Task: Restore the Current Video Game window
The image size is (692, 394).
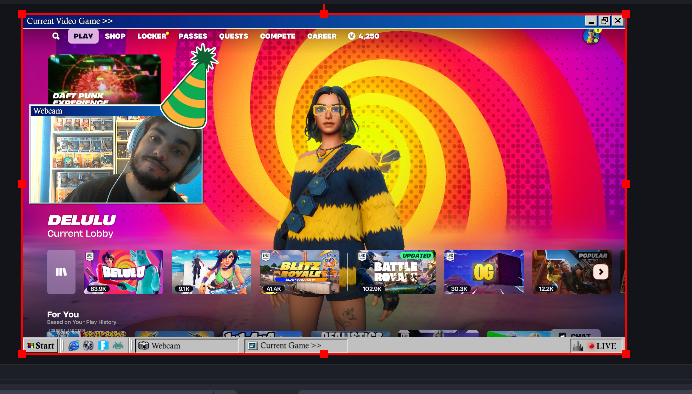Action: pyautogui.click(x=604, y=21)
